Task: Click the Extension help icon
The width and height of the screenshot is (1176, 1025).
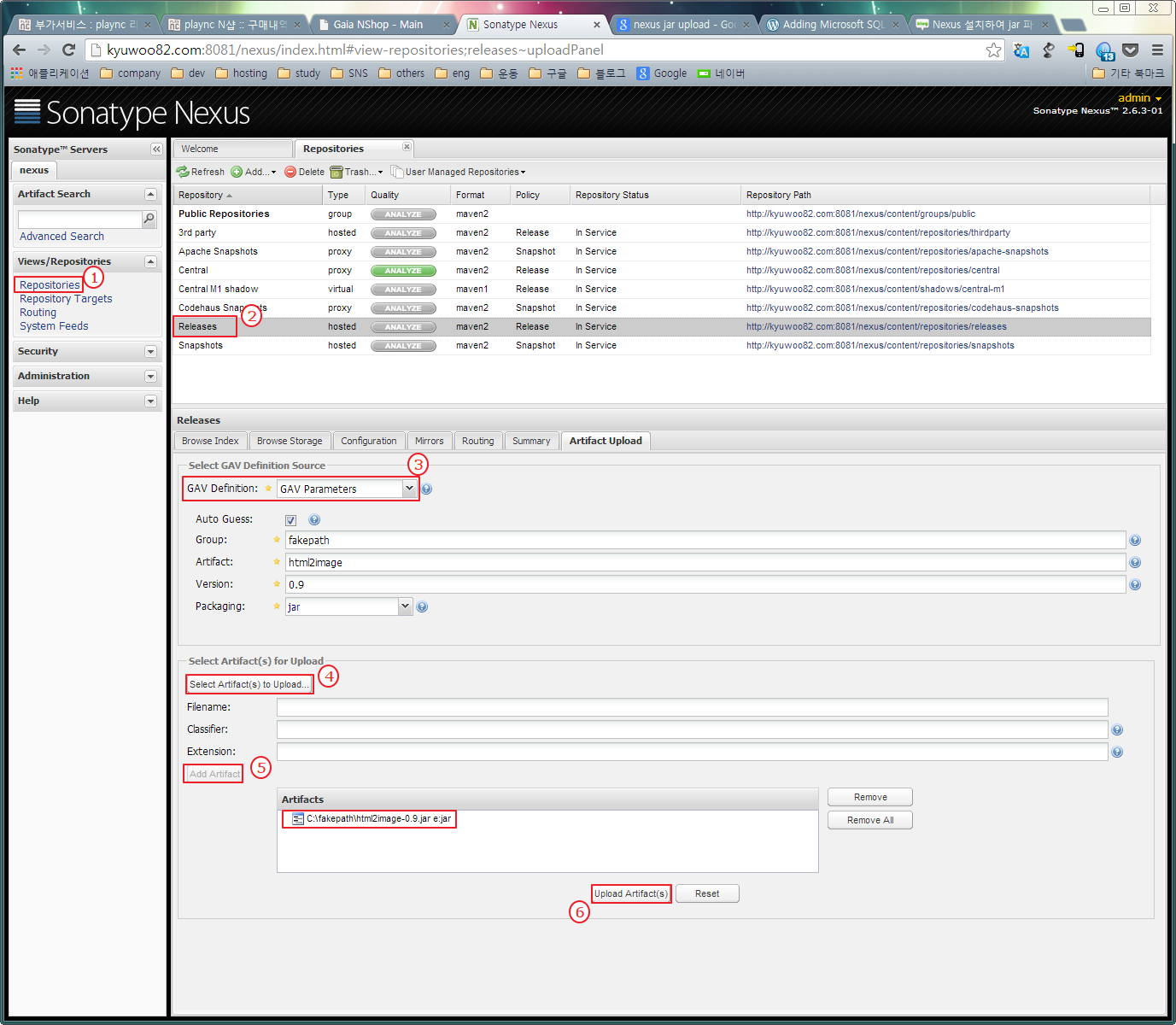Action: pyautogui.click(x=1117, y=752)
